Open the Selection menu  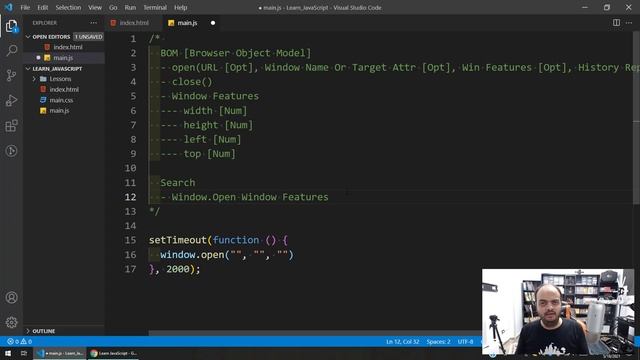(68, 7)
